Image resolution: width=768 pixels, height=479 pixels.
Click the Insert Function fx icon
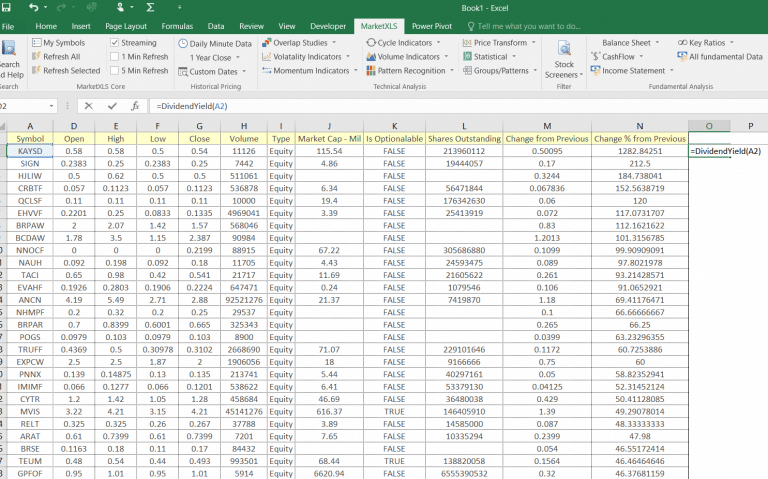click(135, 106)
